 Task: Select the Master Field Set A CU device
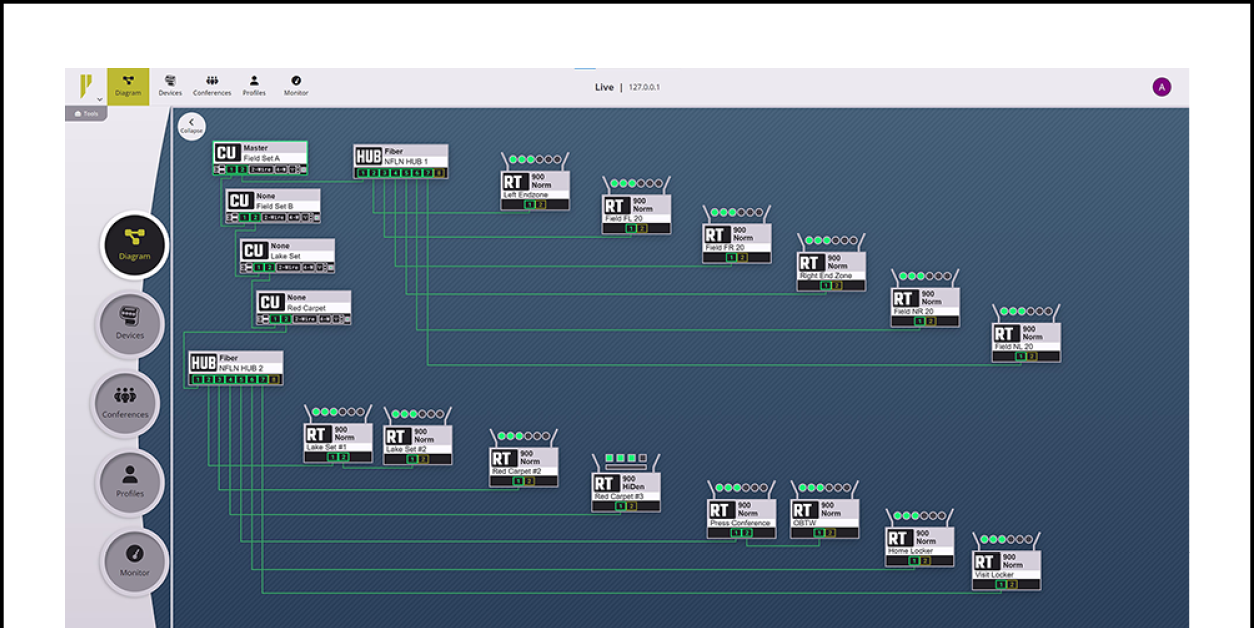(227, 153)
